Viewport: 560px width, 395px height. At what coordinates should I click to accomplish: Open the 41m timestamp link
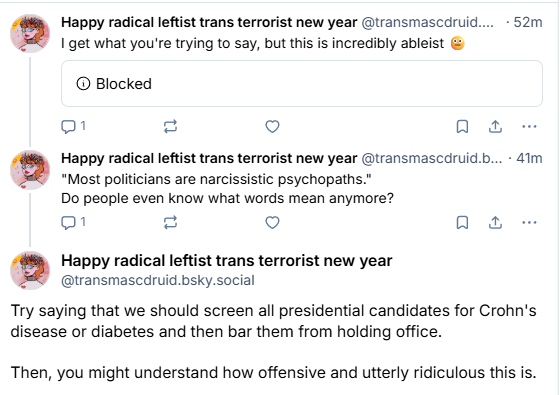pyautogui.click(x=529, y=158)
